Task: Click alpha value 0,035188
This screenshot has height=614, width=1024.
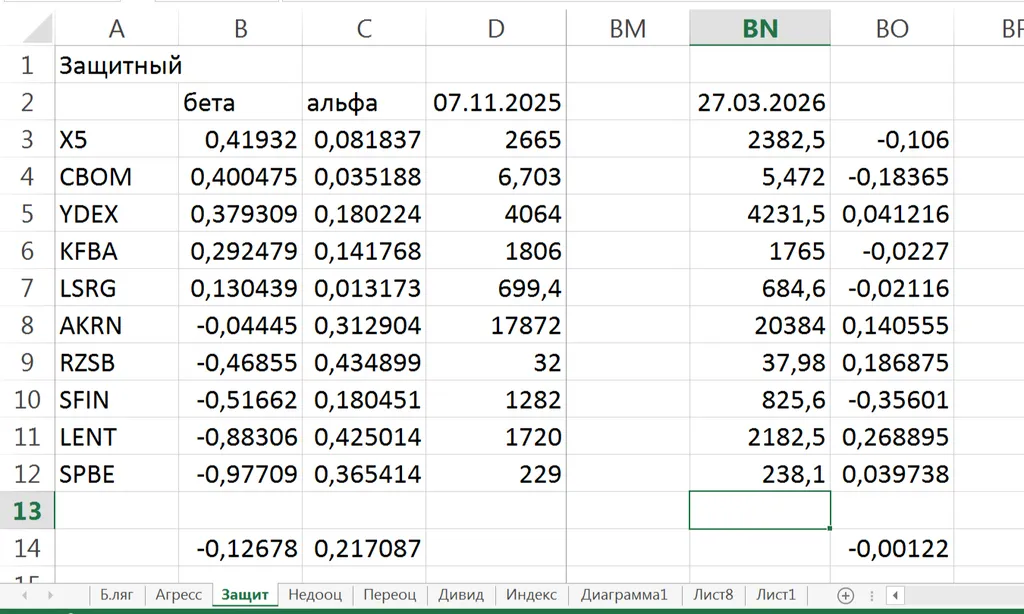Action: coord(364,176)
